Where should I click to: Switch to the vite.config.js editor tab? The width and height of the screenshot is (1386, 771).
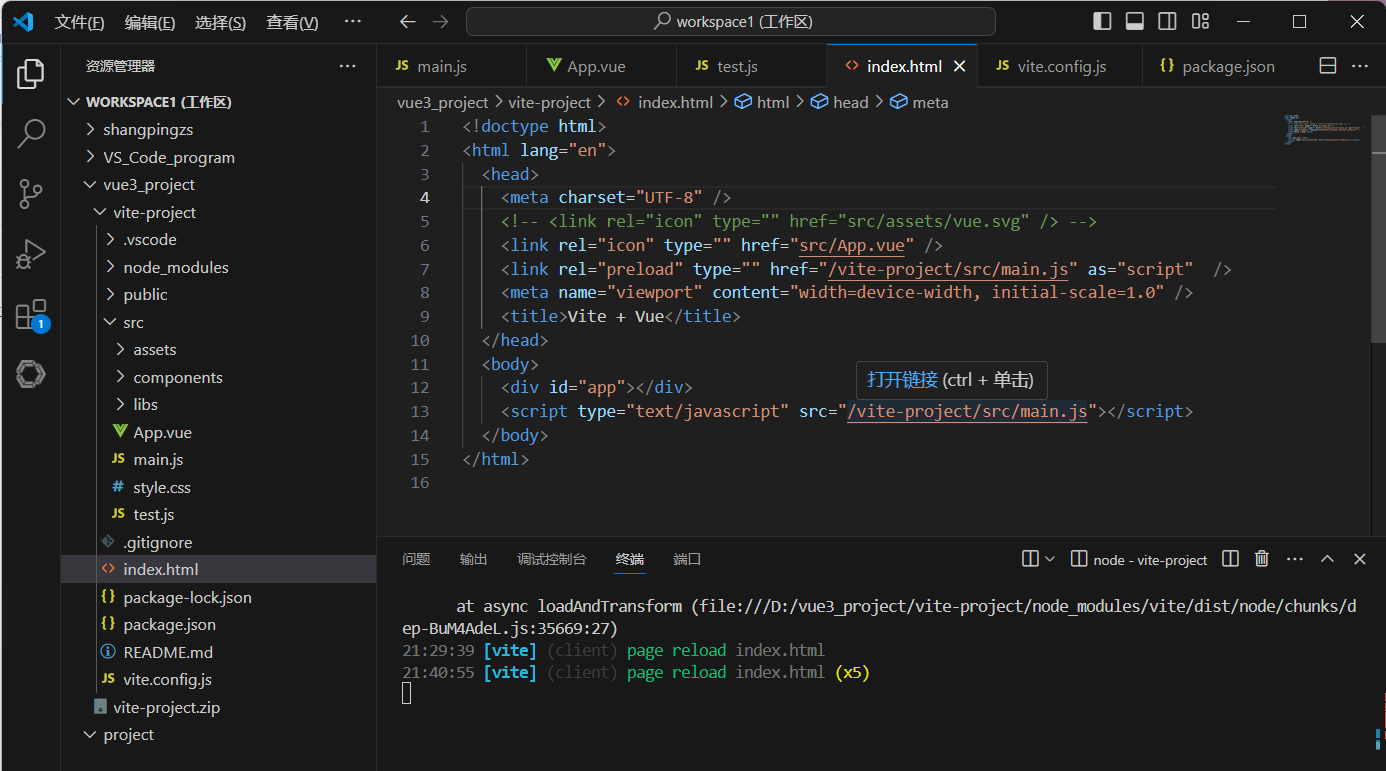(x=1059, y=66)
